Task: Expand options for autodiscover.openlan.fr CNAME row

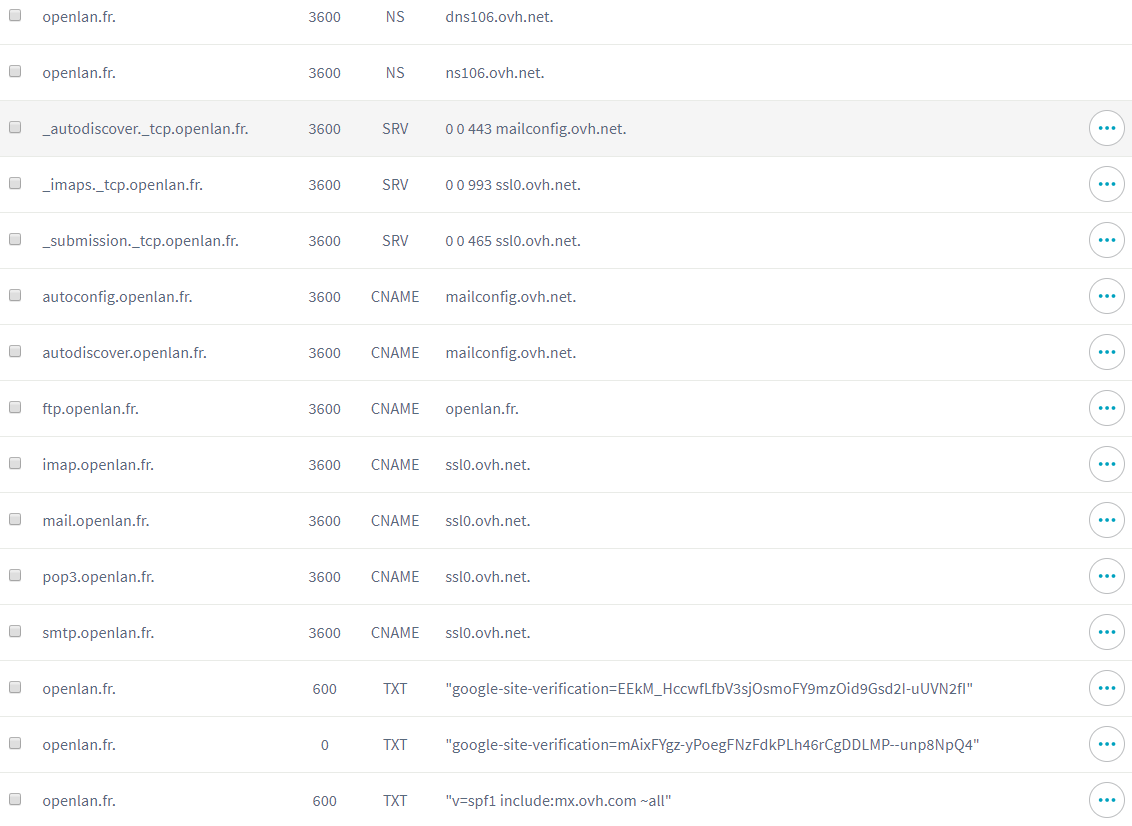Action: [1106, 353]
